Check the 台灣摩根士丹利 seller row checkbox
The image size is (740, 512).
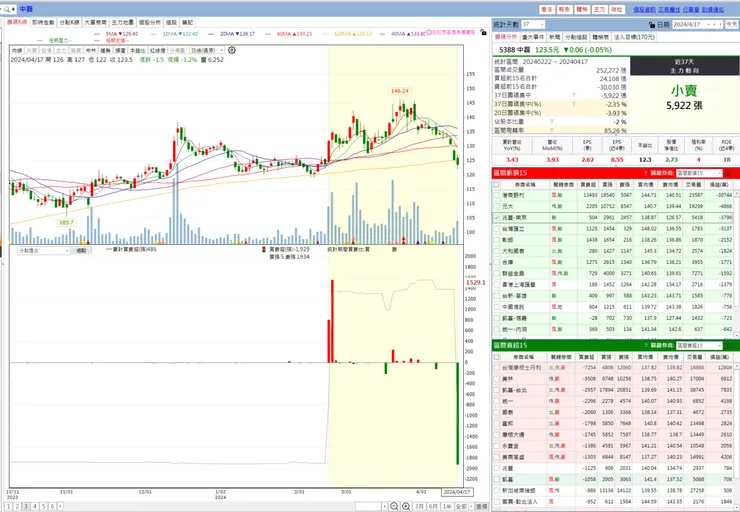(496, 368)
